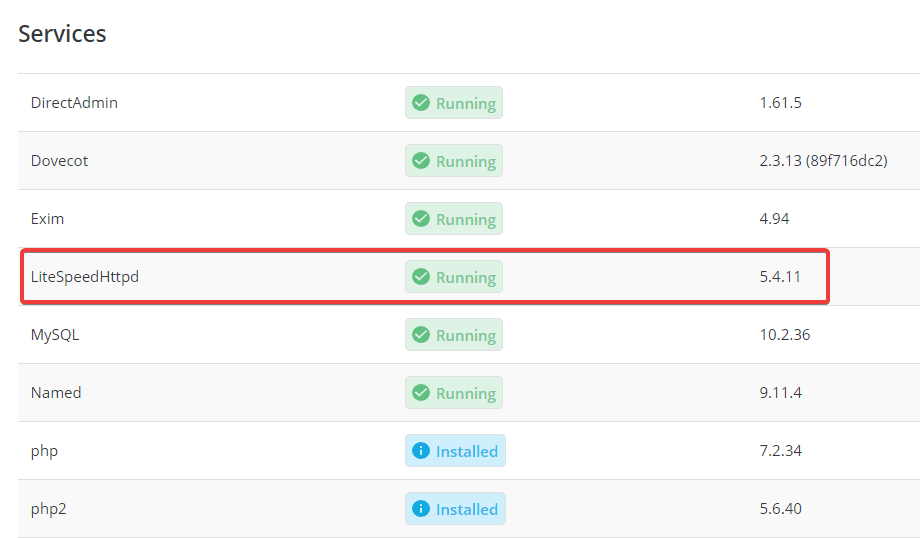This screenshot has width=920, height=538.
Task: Click the Running badge for LiteSpeedHttpd
Action: coord(454,277)
